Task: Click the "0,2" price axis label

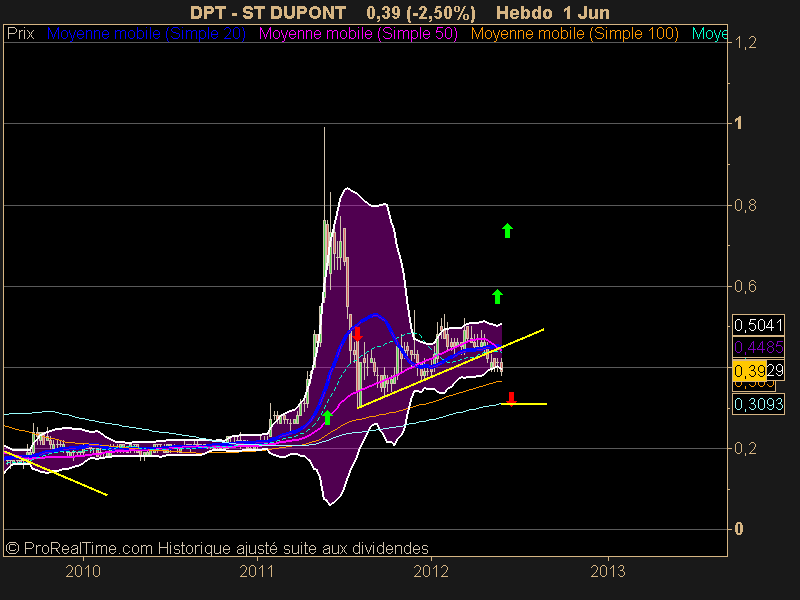Action: (745, 449)
